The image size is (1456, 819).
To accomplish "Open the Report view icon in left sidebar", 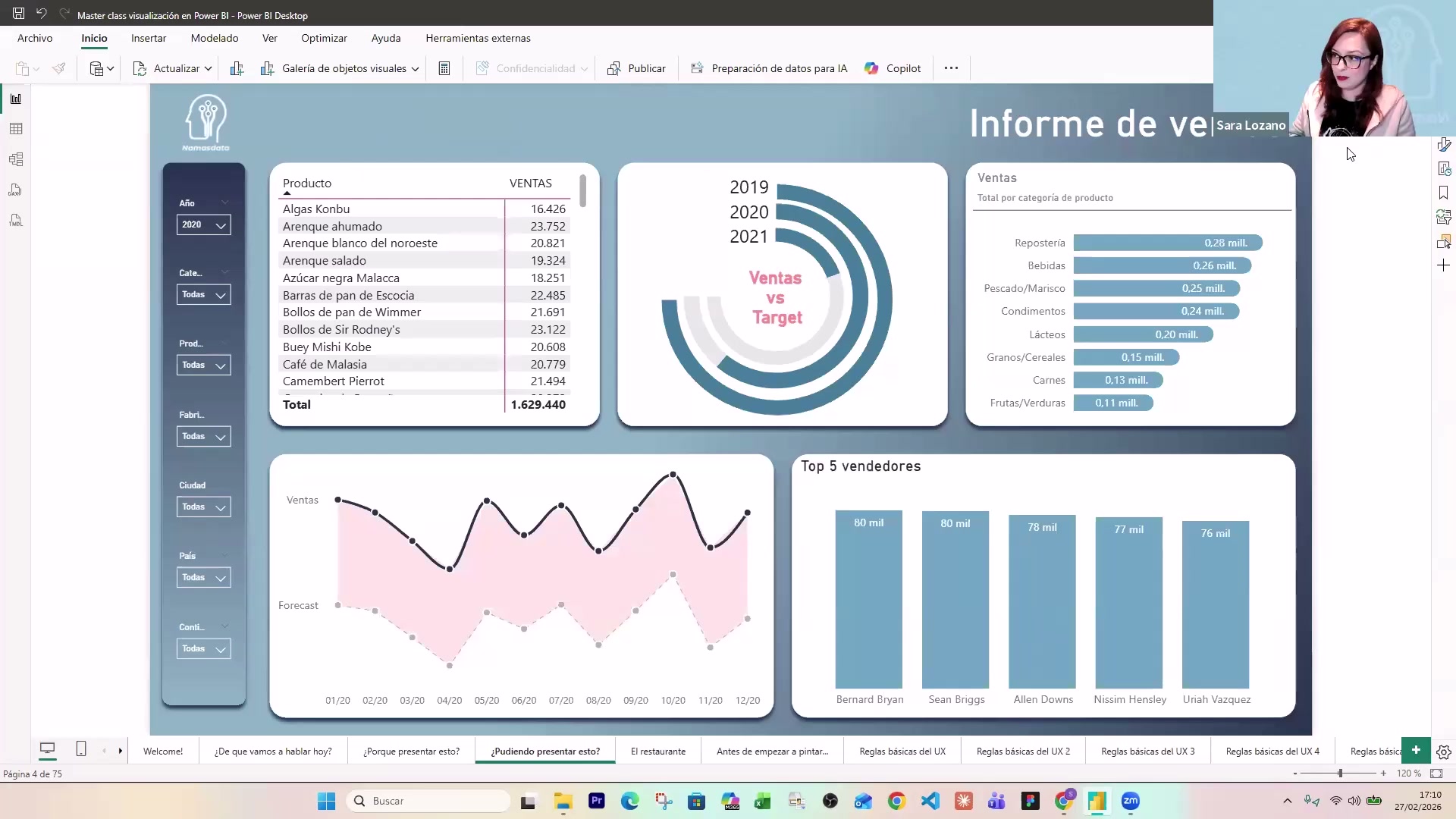I will pyautogui.click(x=15, y=99).
